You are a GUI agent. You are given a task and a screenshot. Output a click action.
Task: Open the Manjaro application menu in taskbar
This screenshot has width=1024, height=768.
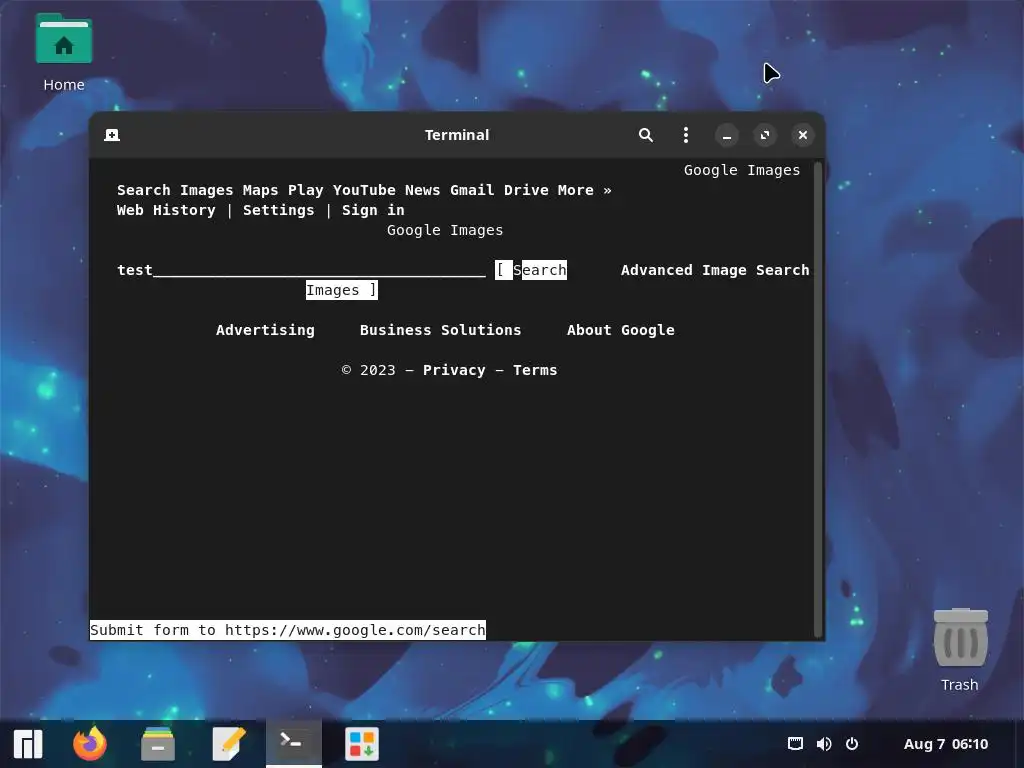point(28,744)
